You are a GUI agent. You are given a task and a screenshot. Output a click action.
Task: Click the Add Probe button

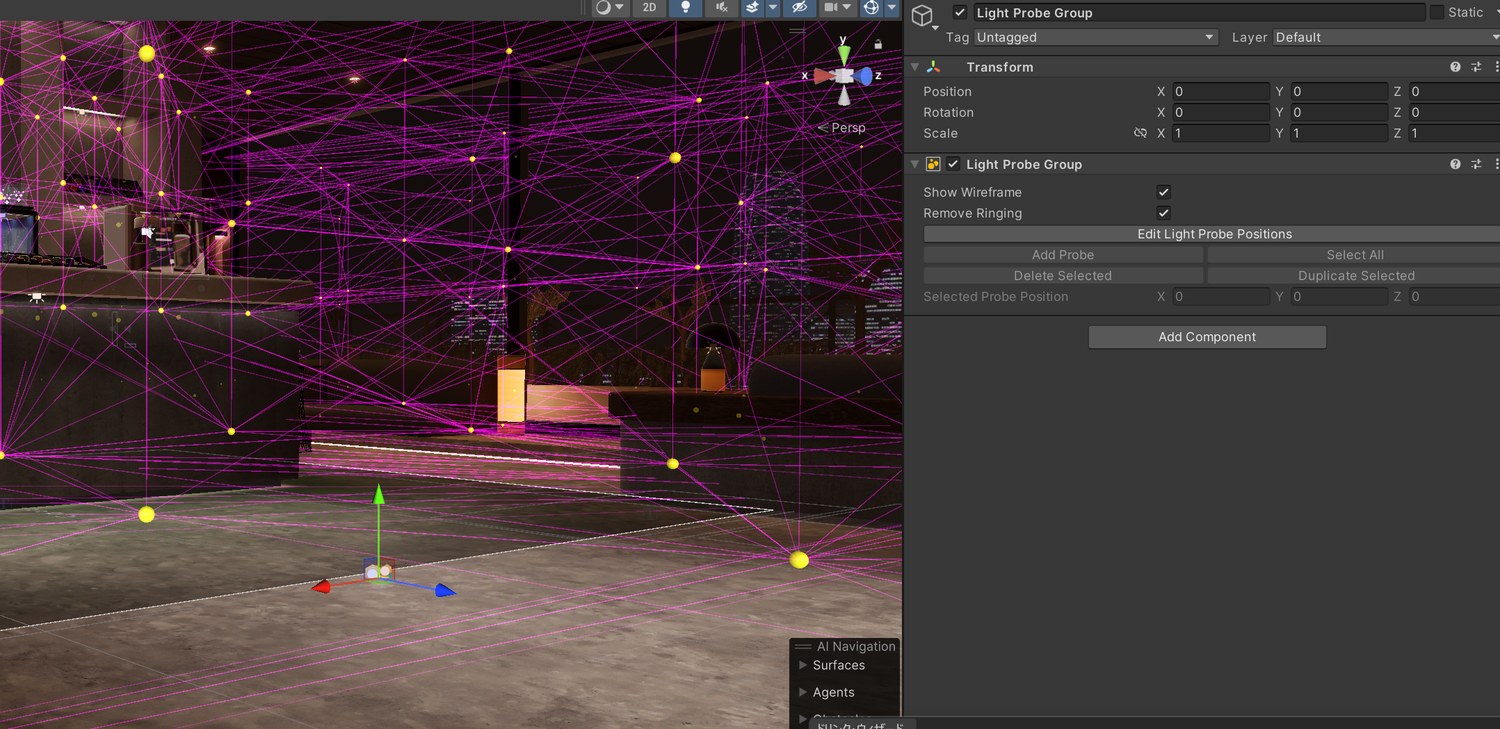point(1063,255)
